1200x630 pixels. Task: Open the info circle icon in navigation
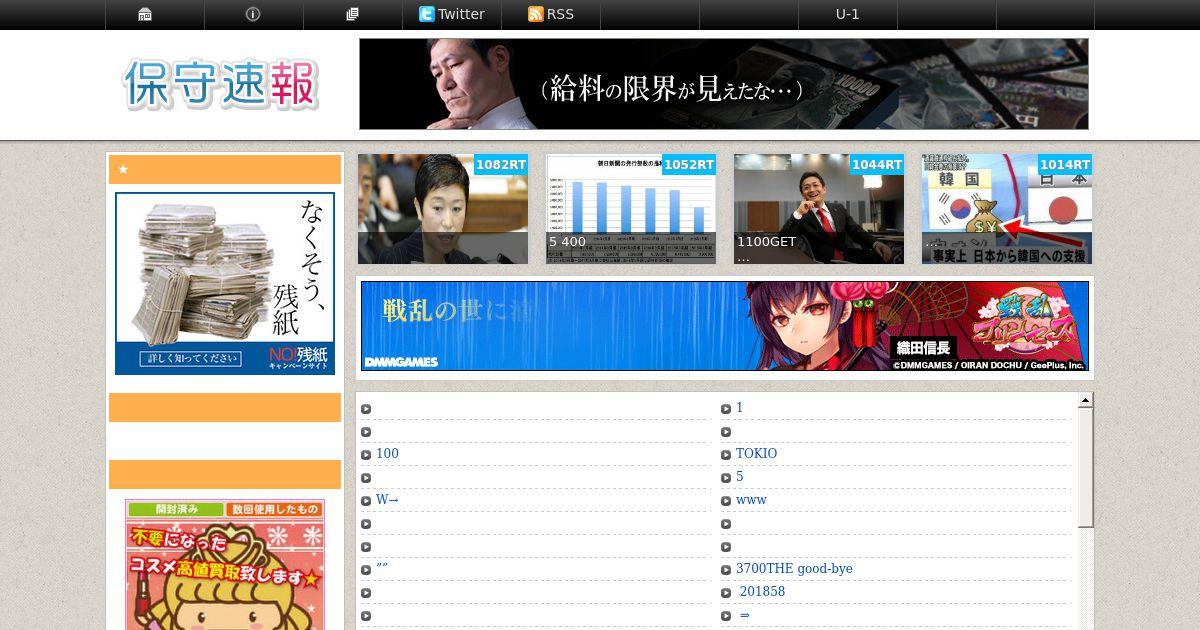coord(253,14)
